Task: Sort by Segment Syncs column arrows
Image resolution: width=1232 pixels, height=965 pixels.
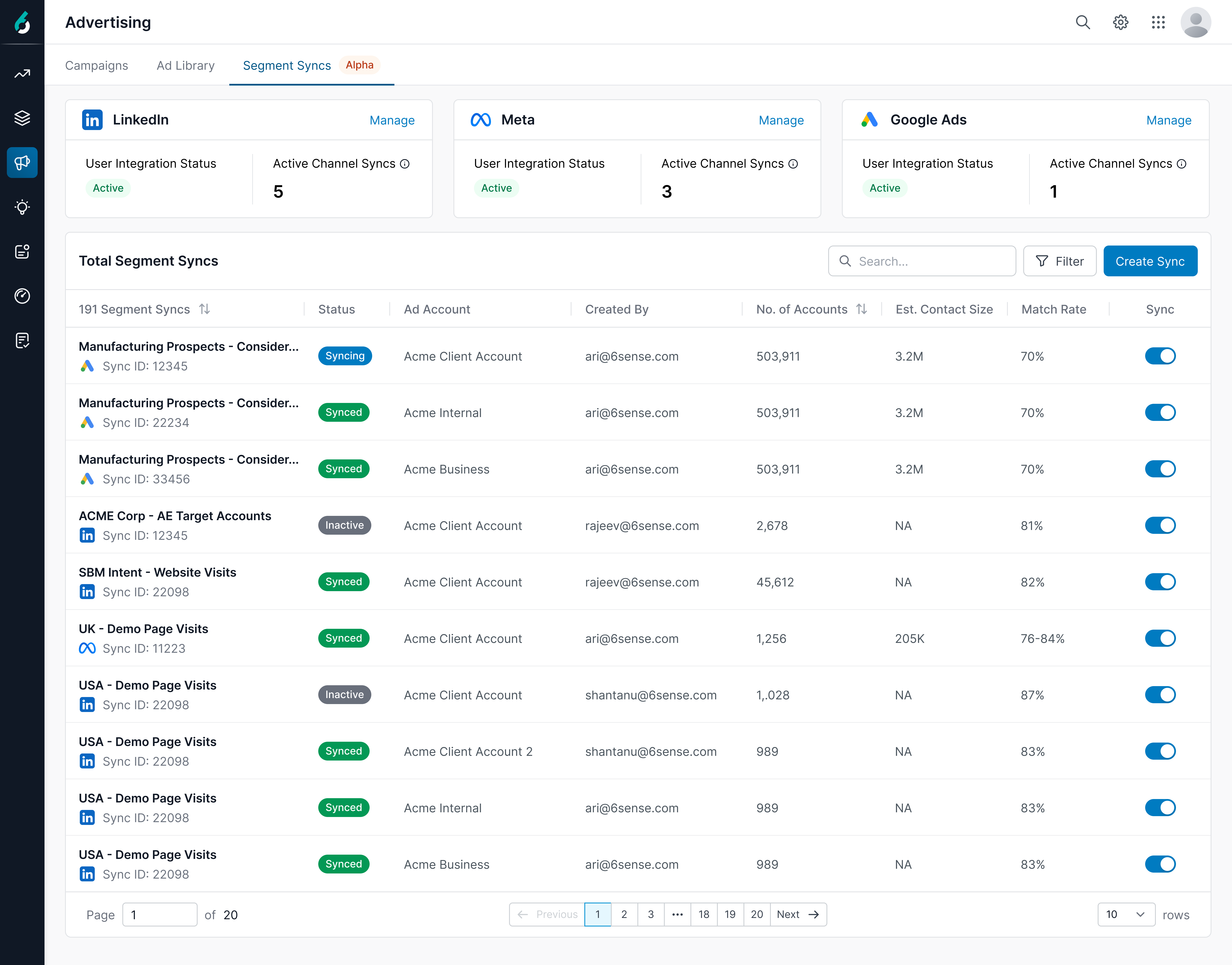Action: pyautogui.click(x=204, y=309)
